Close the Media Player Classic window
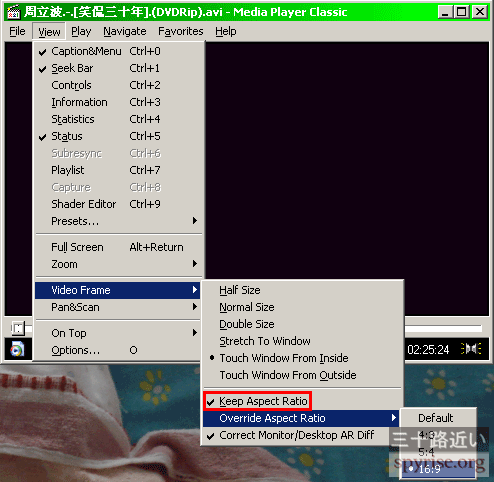 pos(480,12)
